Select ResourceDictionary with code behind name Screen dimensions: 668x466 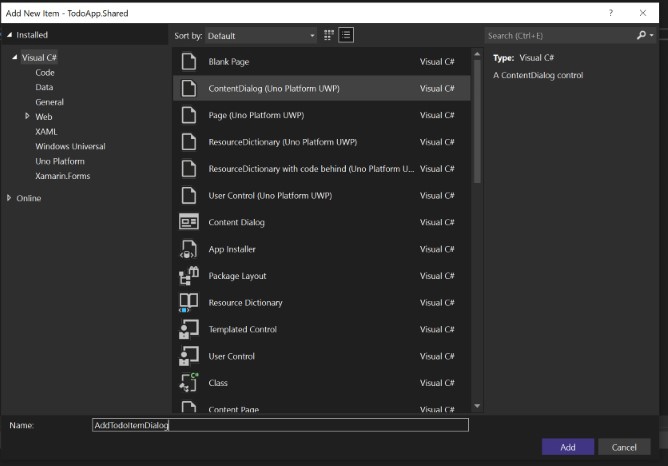tap(311, 169)
